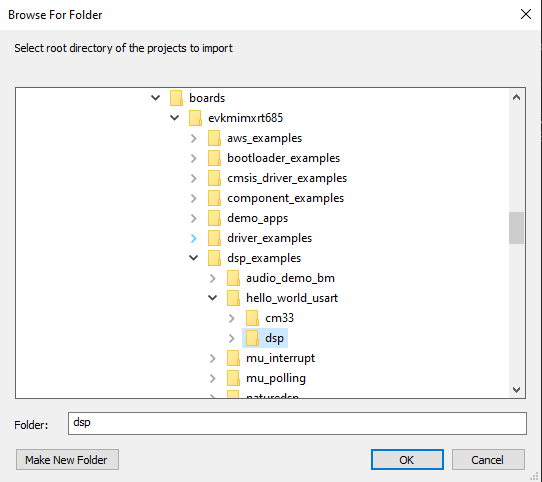Click the aws_examples folder icon
The image size is (542, 482).
coord(214,138)
